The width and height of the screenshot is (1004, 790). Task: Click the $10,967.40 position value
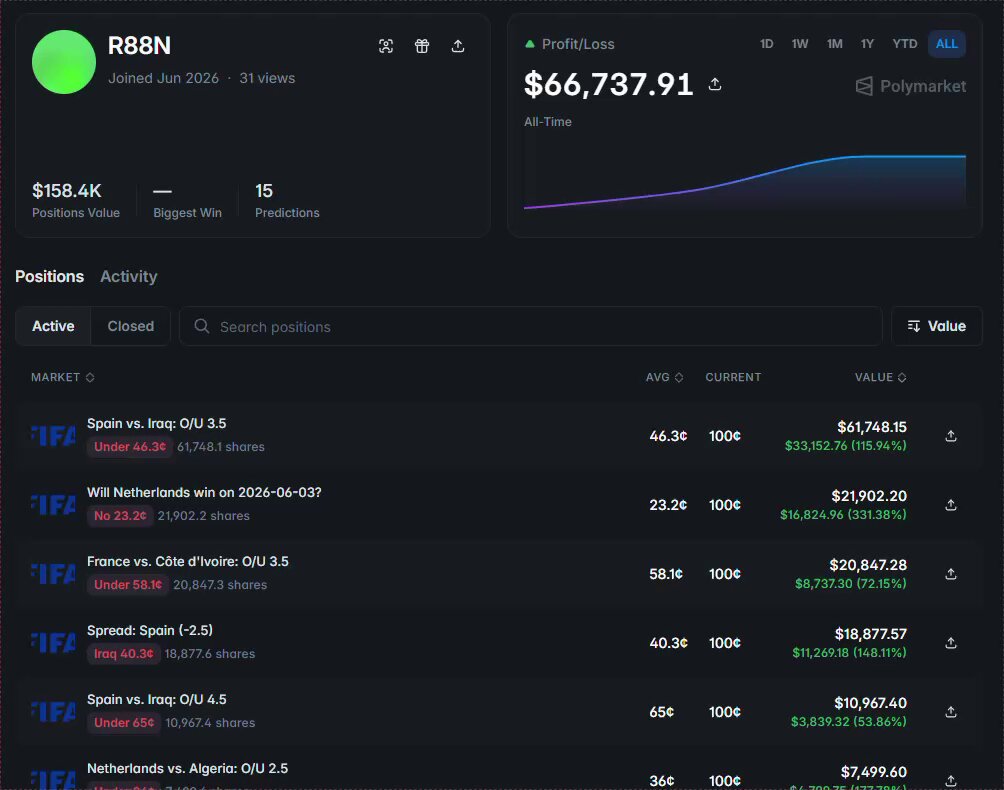(870, 703)
